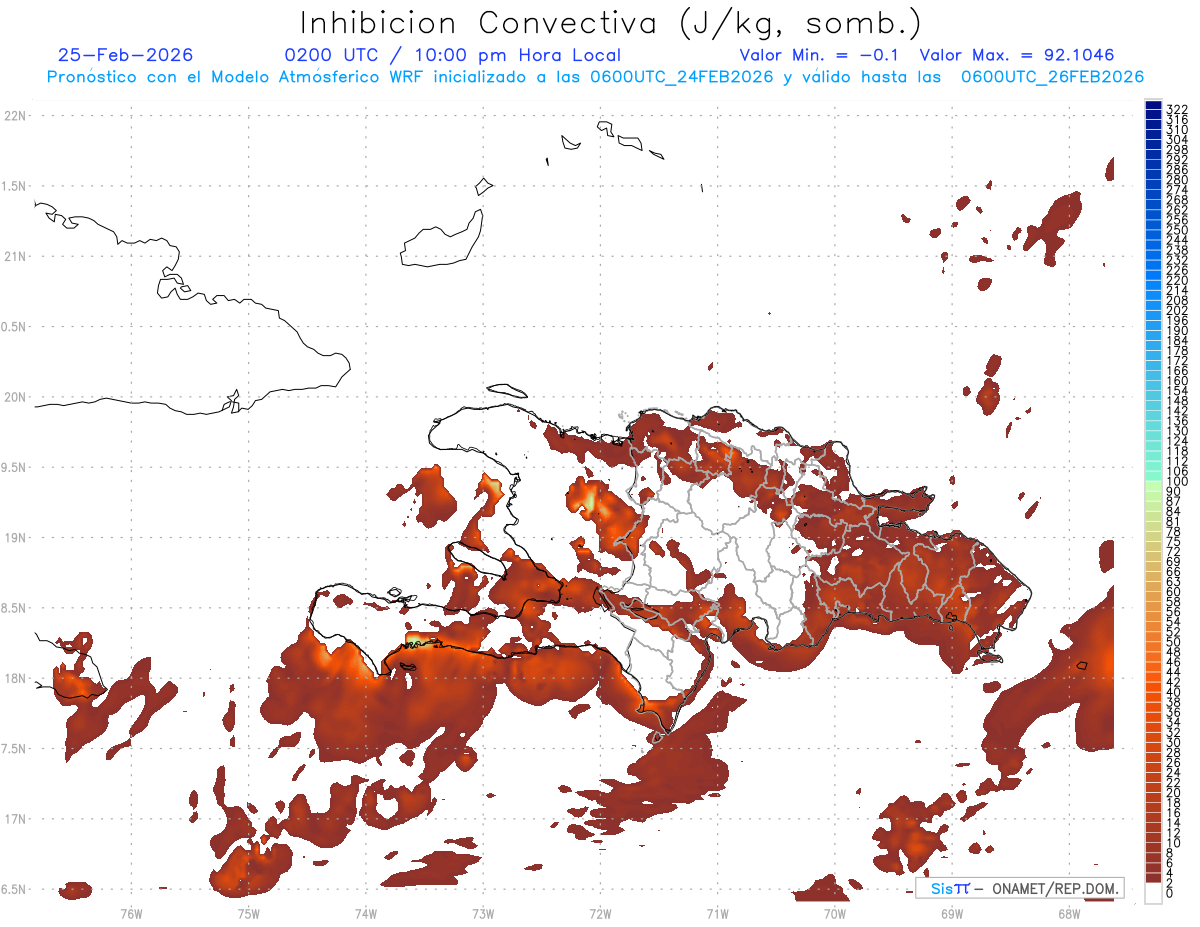Click the '19N' latitude label
Image resolution: width=1200 pixels, height=927 pixels.
[15, 537]
